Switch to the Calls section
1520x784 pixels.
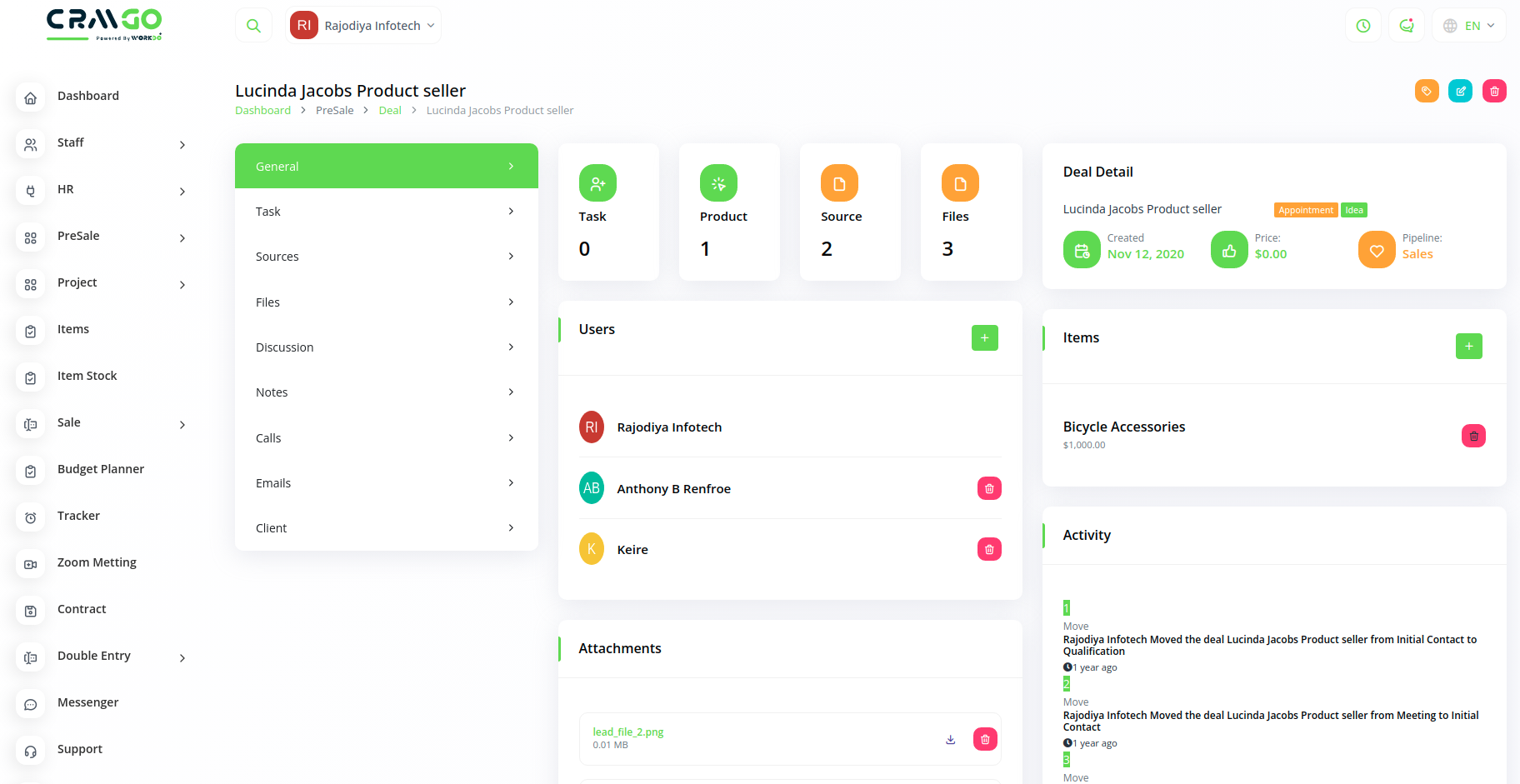[x=387, y=438]
